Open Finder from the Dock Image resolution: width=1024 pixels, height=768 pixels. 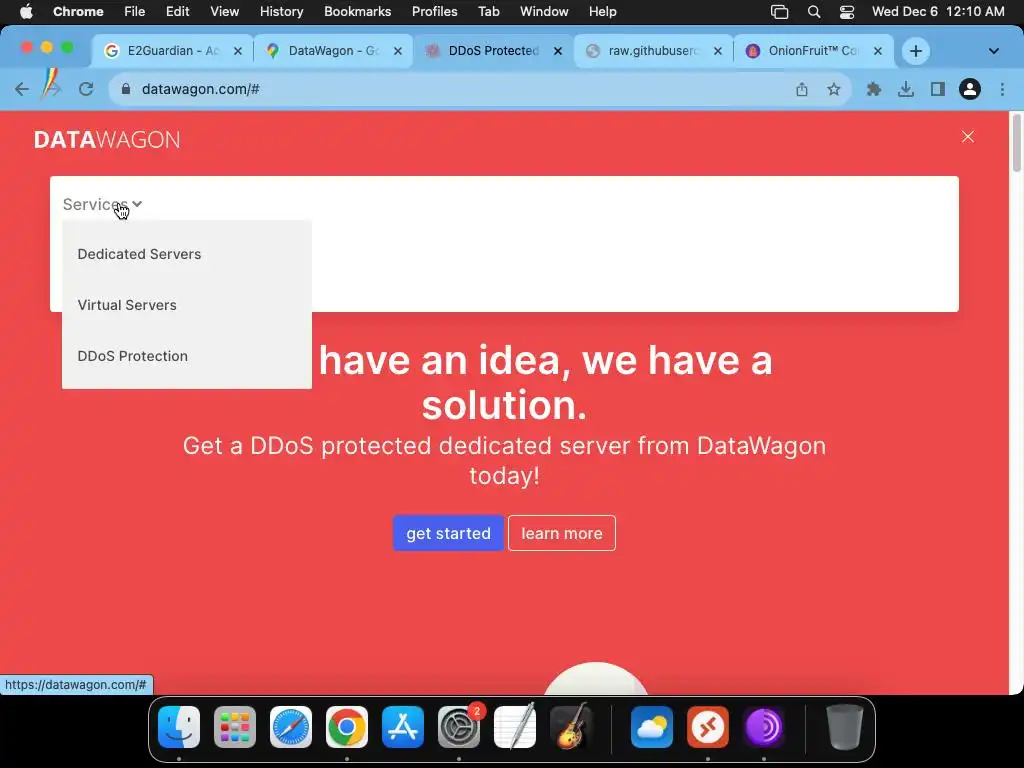tap(179, 727)
